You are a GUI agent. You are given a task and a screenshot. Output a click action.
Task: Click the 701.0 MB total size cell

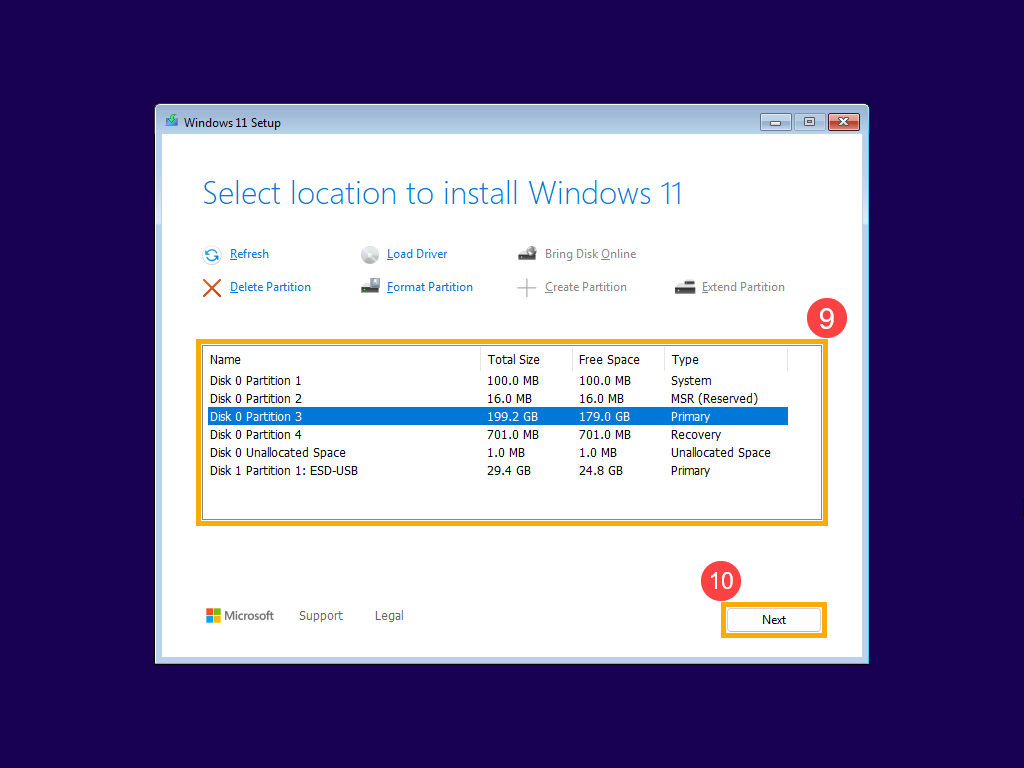pyautogui.click(x=513, y=435)
